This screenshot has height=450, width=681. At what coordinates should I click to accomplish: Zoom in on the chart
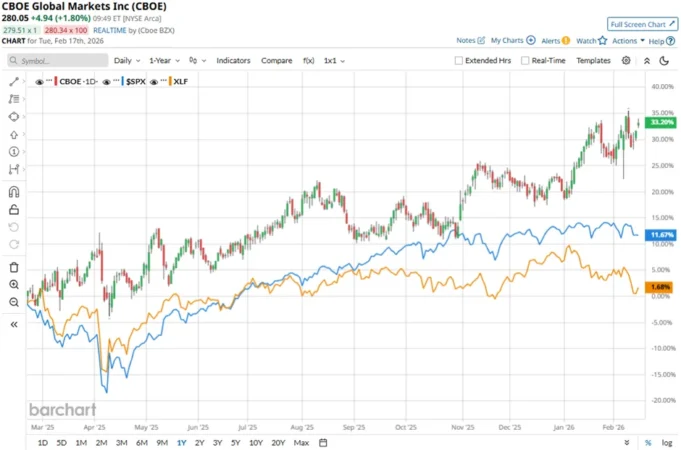[14, 285]
